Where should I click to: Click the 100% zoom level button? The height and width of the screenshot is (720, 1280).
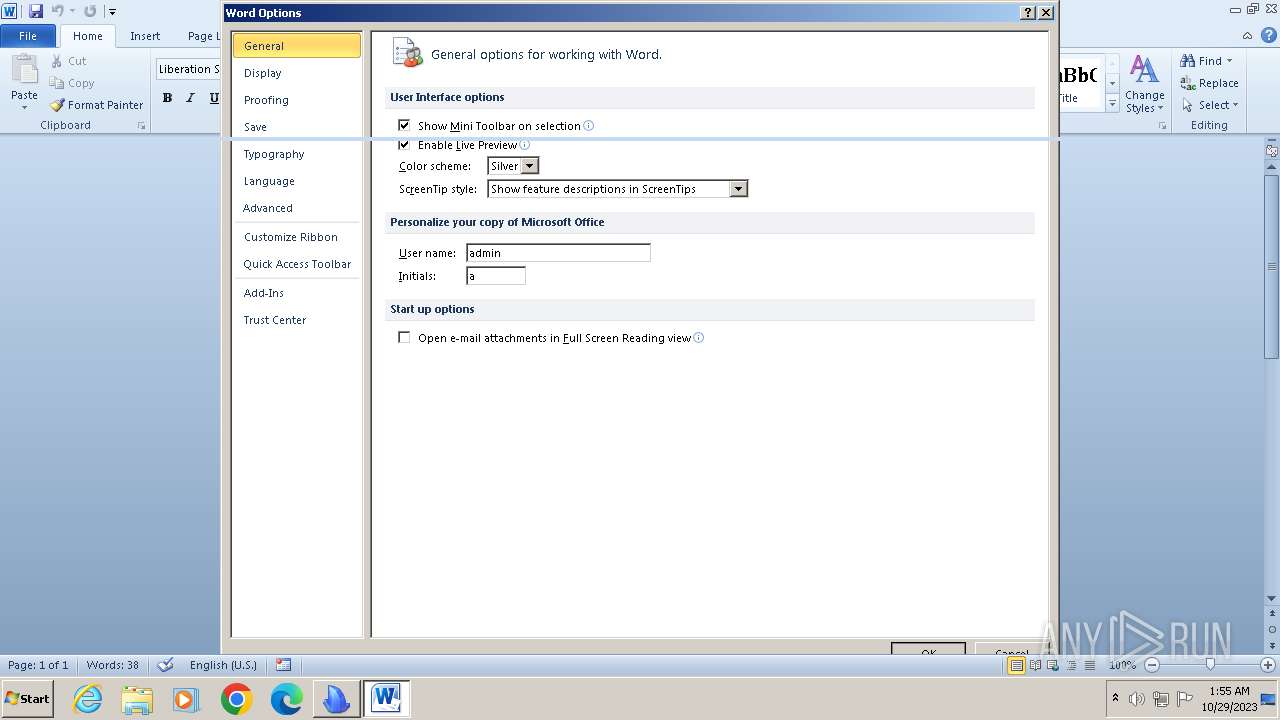click(x=1122, y=665)
